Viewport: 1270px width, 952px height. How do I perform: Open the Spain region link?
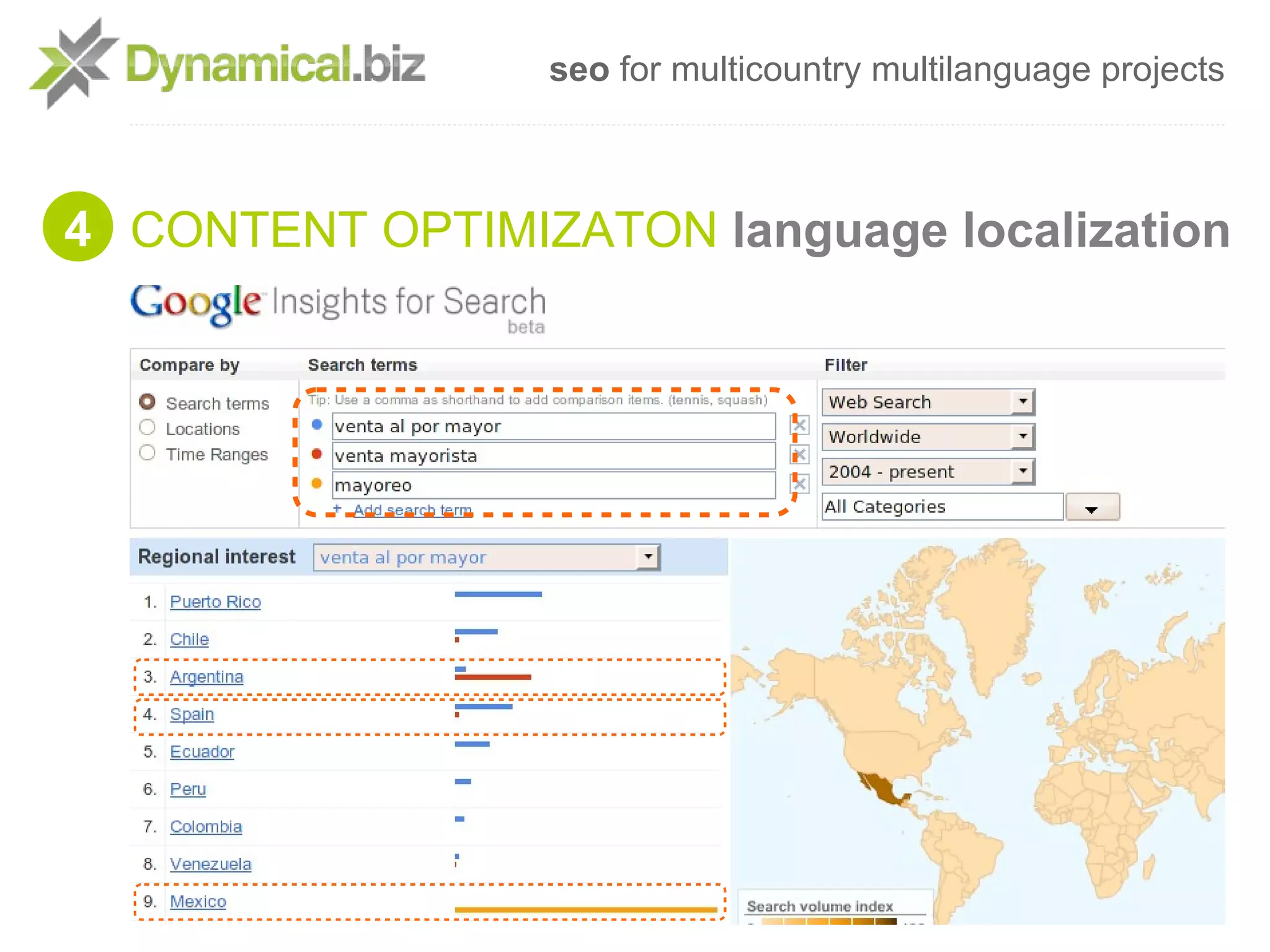coord(192,714)
